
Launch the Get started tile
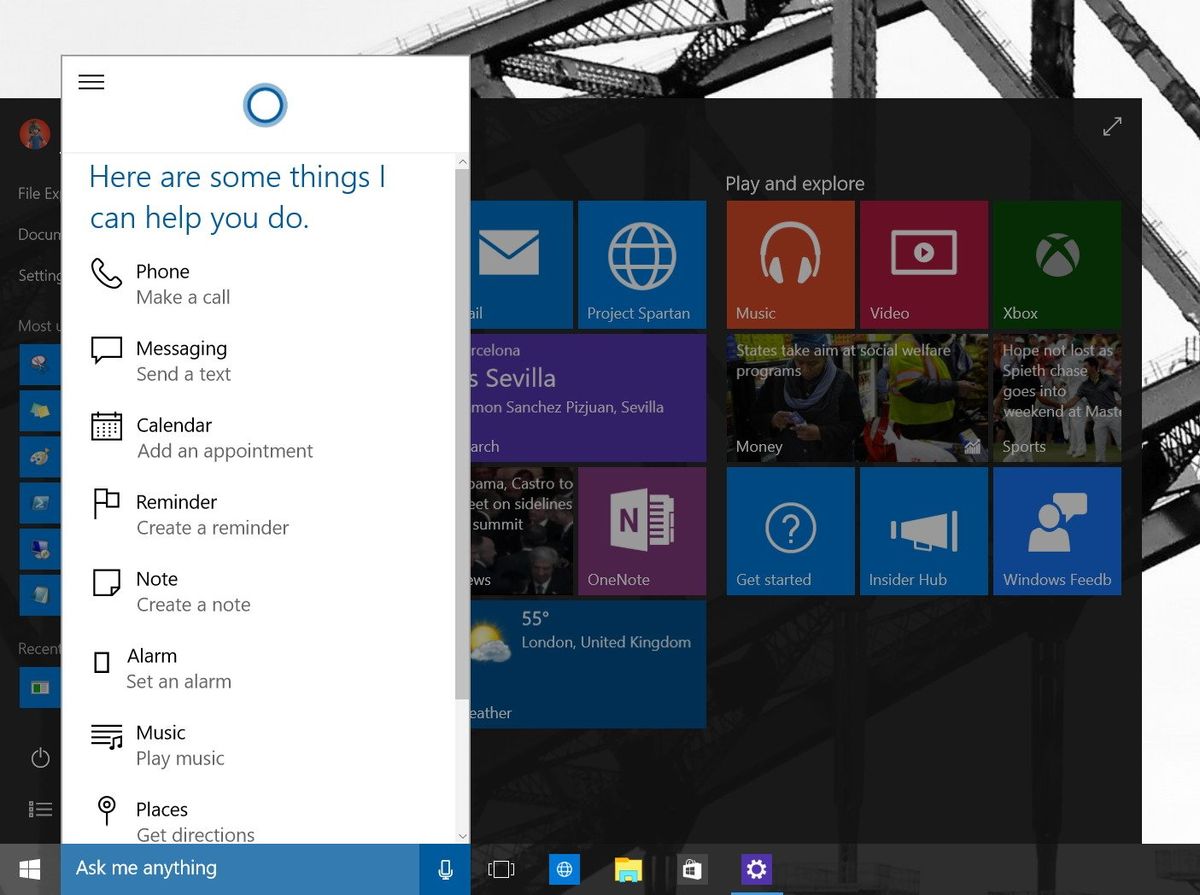(790, 530)
